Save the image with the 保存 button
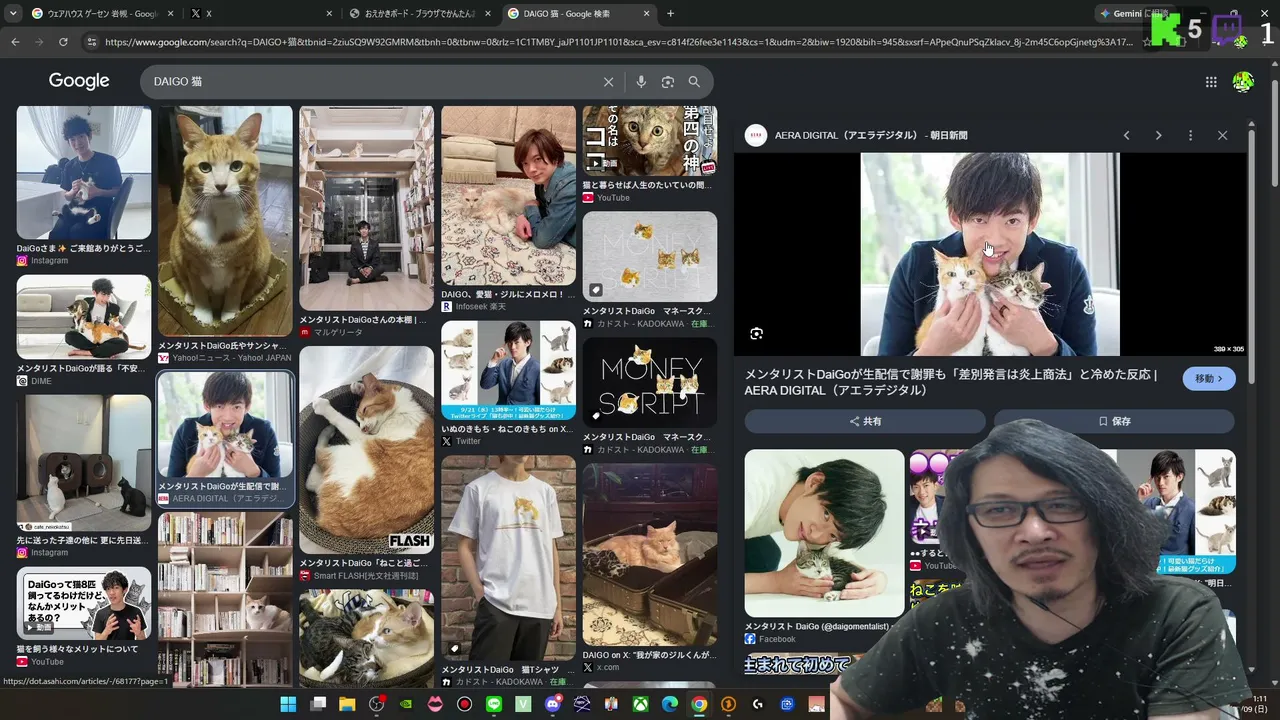This screenshot has width=1280, height=720. point(1114,421)
